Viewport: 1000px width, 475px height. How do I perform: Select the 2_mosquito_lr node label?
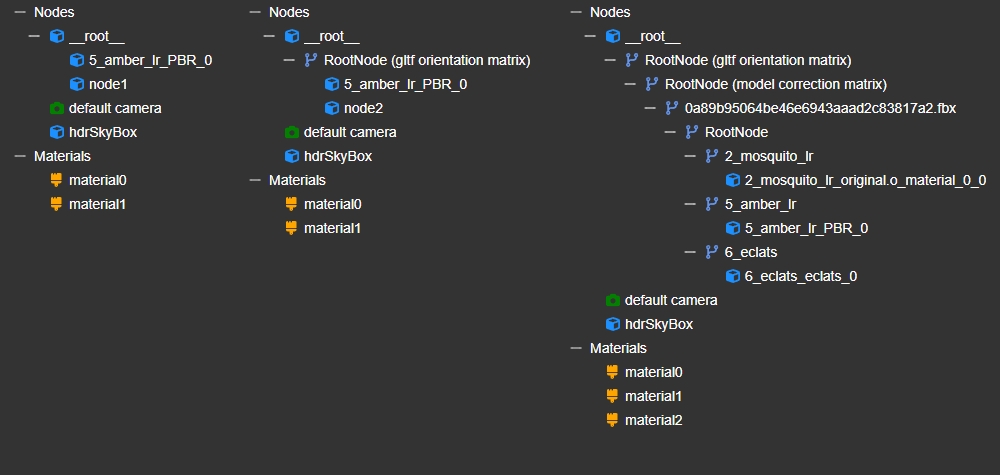(x=769, y=156)
